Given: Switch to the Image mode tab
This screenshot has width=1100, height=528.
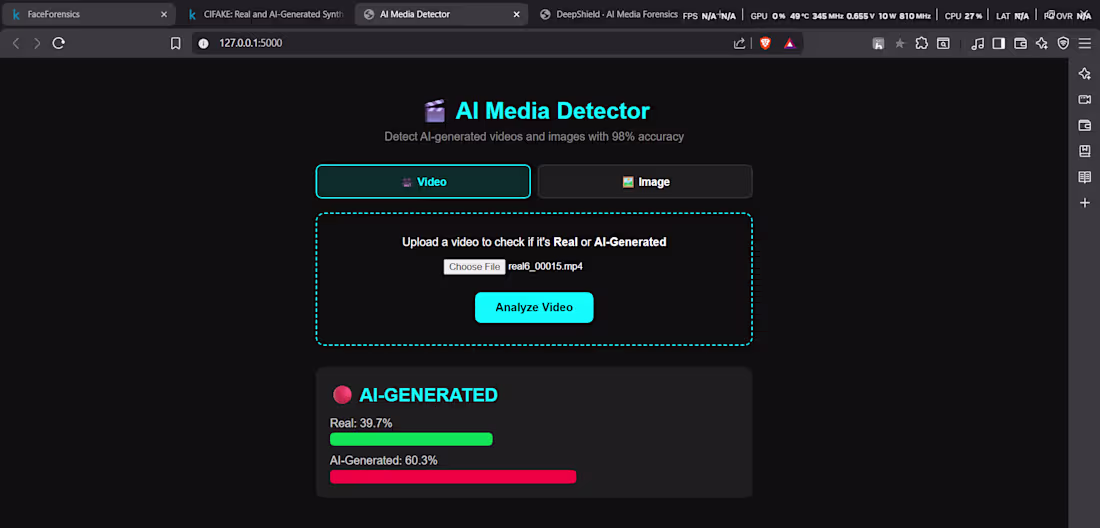Looking at the screenshot, I should [645, 182].
